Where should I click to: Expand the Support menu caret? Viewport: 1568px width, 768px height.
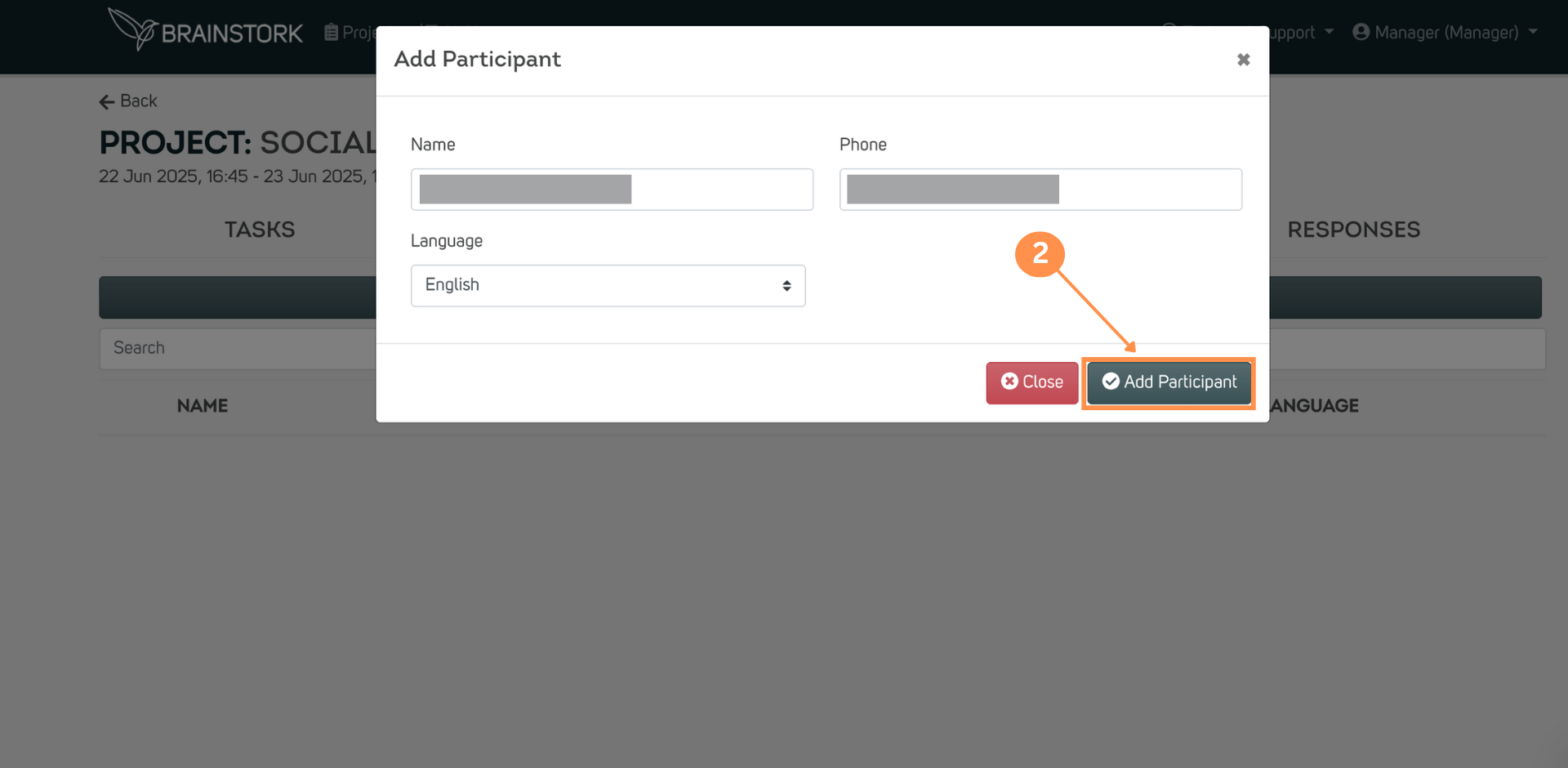[1329, 32]
